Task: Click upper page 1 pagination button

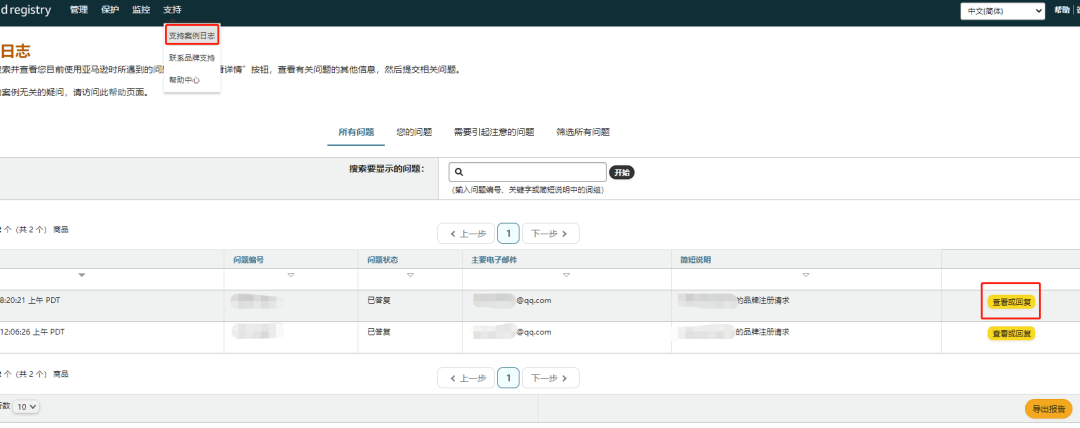Action: 508,234
